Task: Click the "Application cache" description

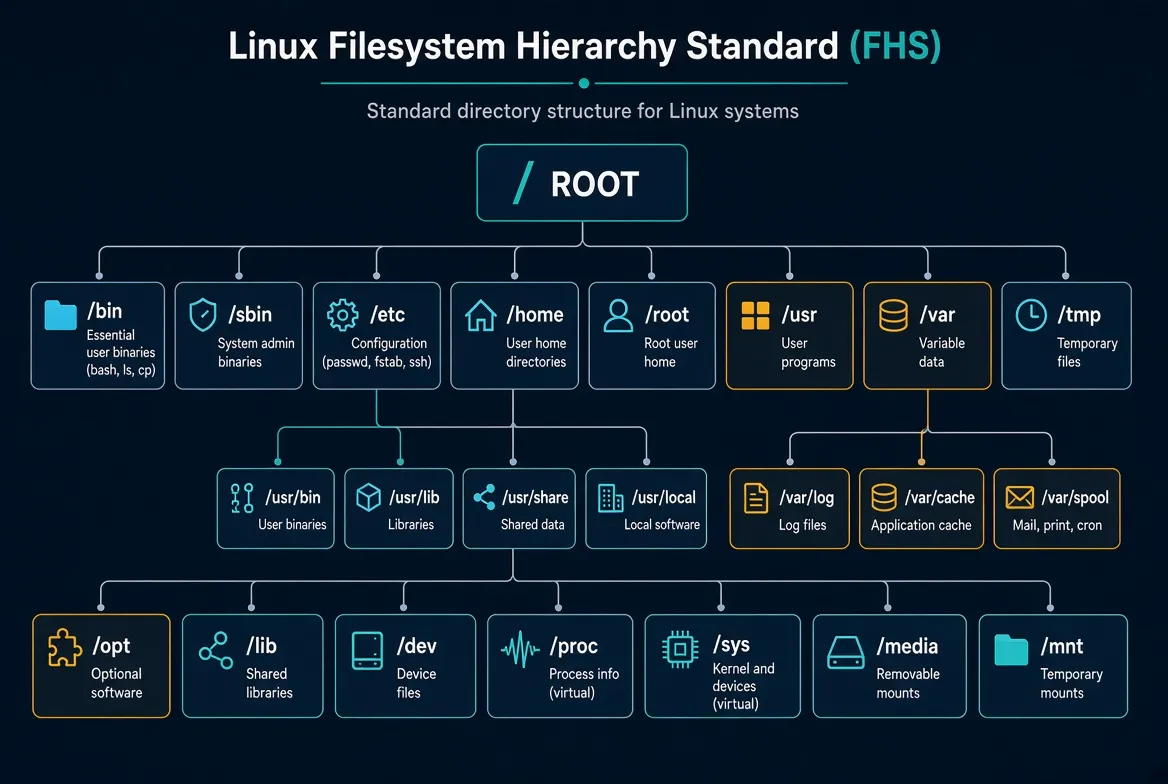Action: [x=921, y=525]
